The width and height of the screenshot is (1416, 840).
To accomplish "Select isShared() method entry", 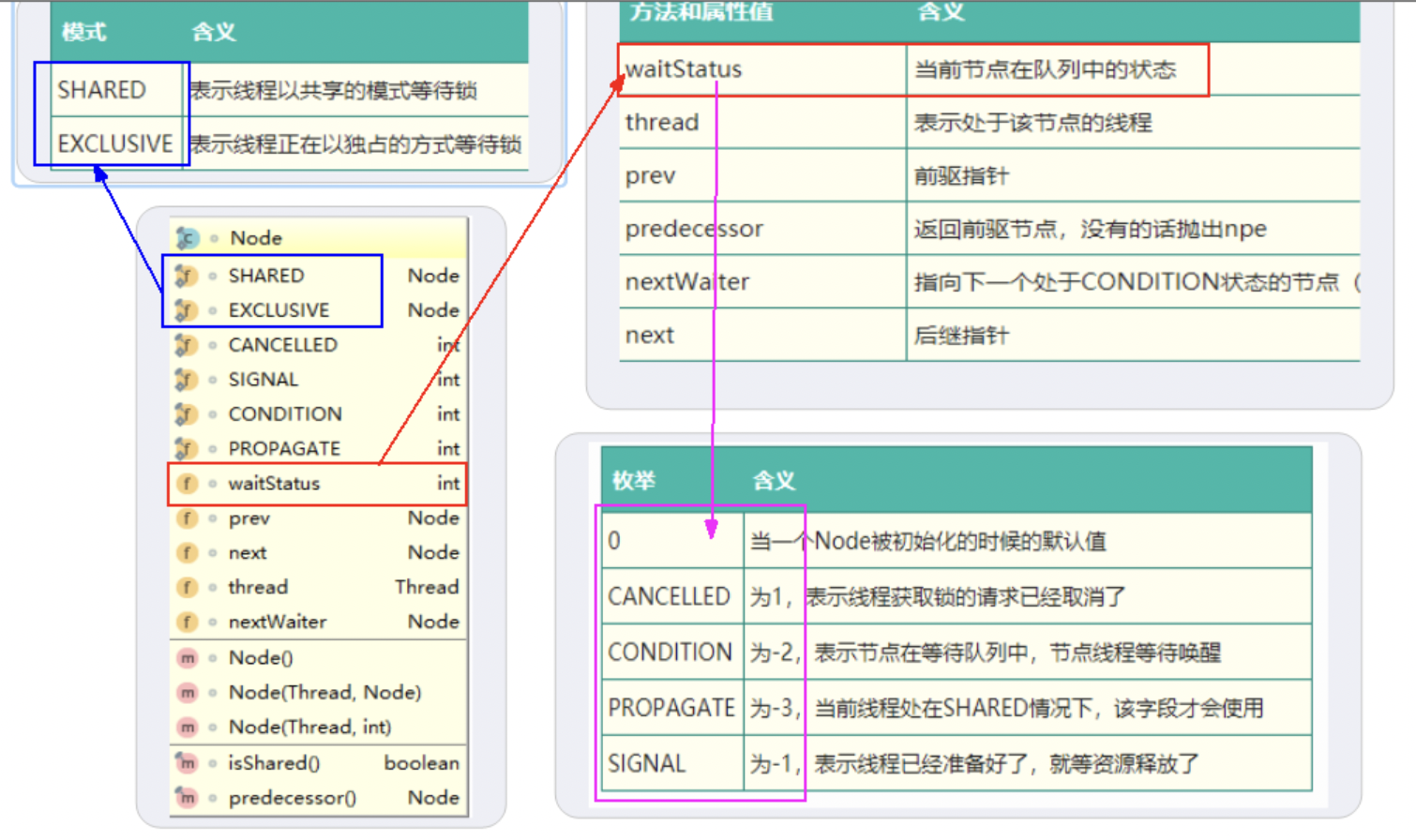I will point(319,763).
